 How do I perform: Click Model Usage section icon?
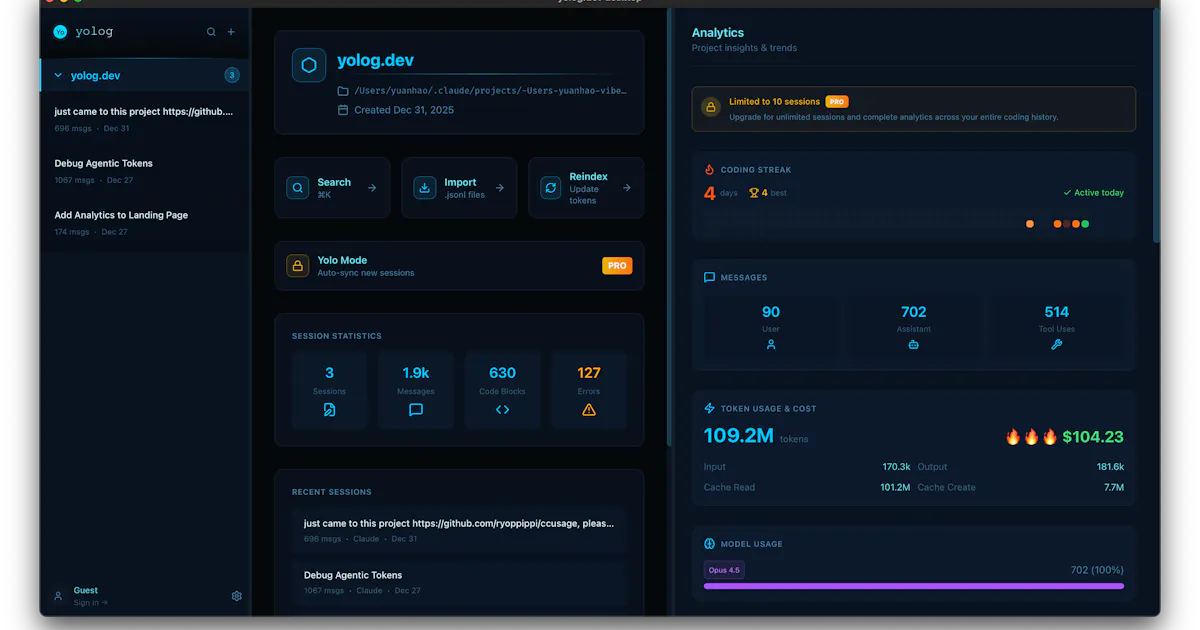click(x=710, y=544)
